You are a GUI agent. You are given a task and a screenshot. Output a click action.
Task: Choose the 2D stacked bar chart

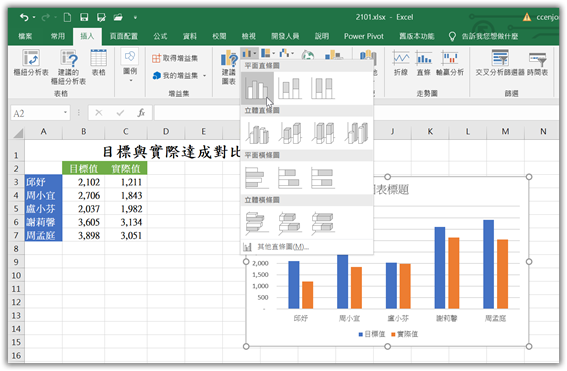pyautogui.click(x=290, y=178)
